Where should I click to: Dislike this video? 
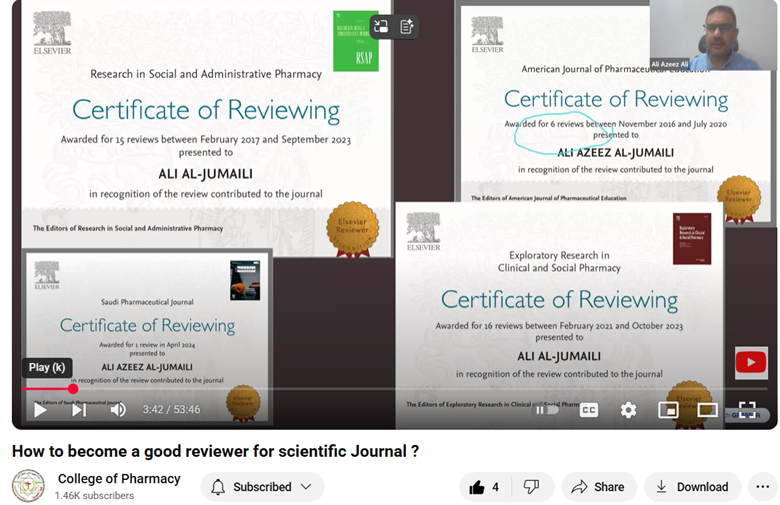point(531,487)
